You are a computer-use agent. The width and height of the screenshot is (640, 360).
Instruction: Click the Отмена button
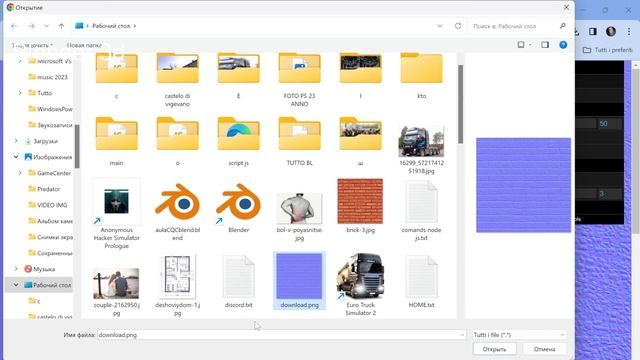tap(544, 349)
